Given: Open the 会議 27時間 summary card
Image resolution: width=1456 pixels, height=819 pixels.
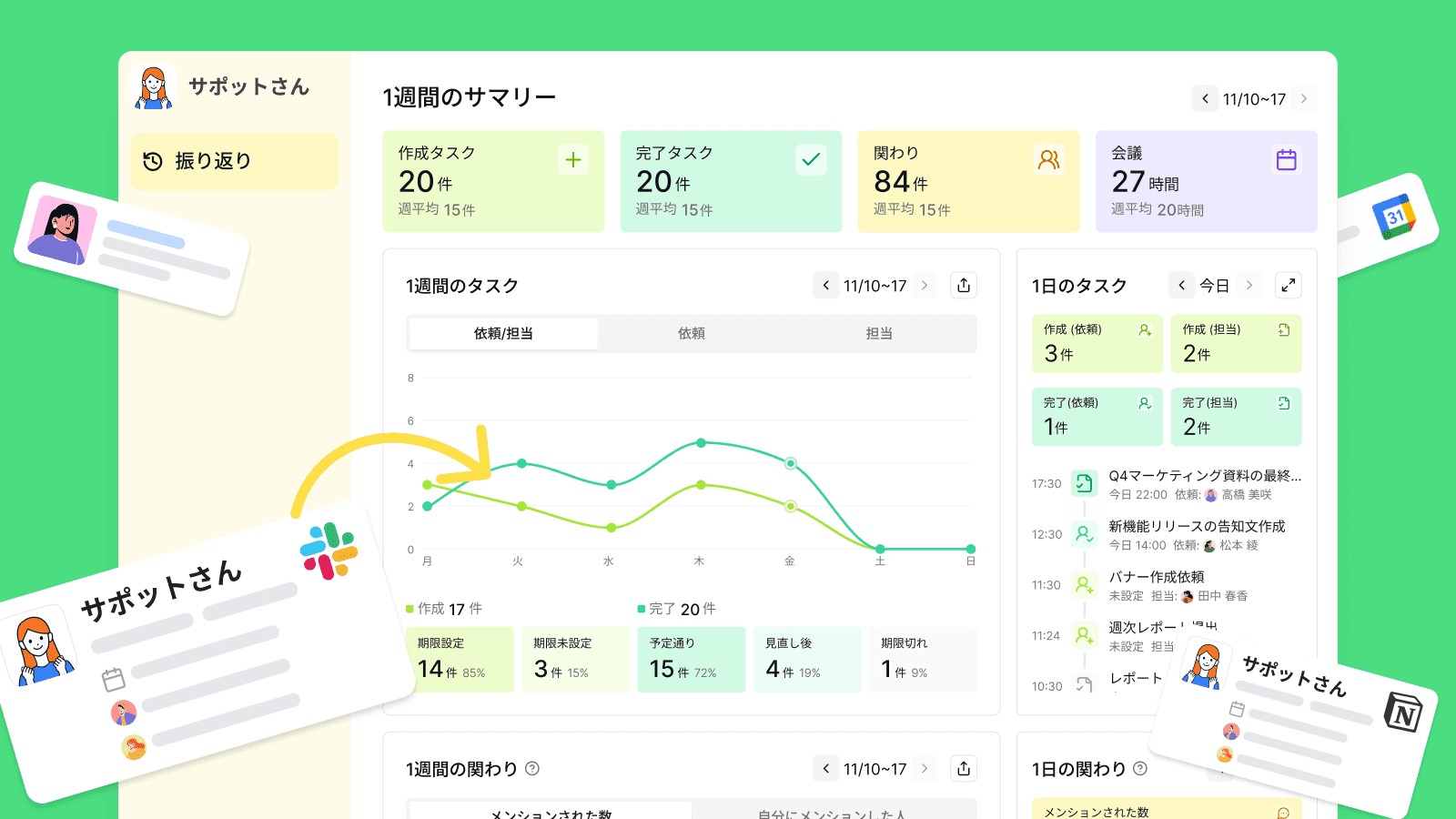Looking at the screenshot, I should [x=1206, y=181].
